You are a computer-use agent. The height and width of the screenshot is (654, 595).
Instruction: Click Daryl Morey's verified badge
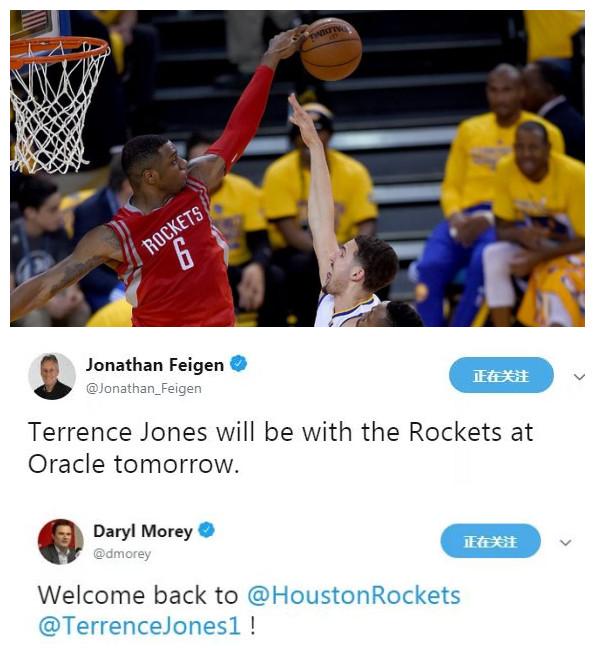tap(206, 530)
